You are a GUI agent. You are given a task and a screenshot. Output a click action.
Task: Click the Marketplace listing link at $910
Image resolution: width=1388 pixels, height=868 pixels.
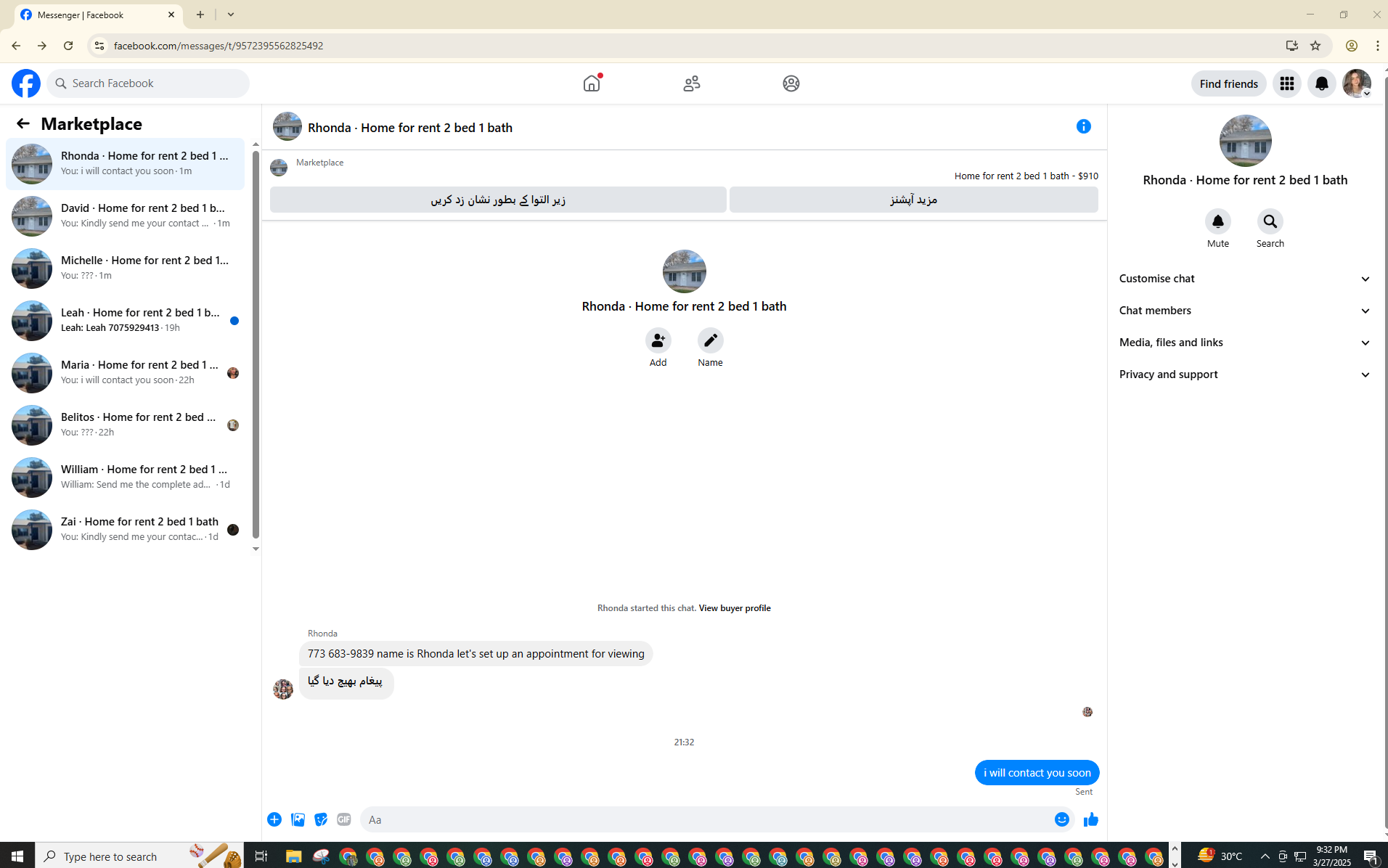pos(1026,176)
